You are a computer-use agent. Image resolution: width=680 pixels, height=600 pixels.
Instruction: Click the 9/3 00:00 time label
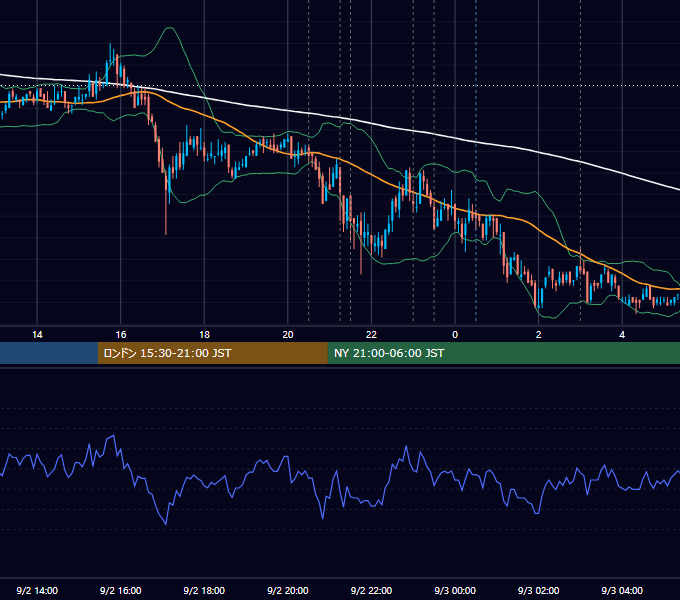coord(455,590)
